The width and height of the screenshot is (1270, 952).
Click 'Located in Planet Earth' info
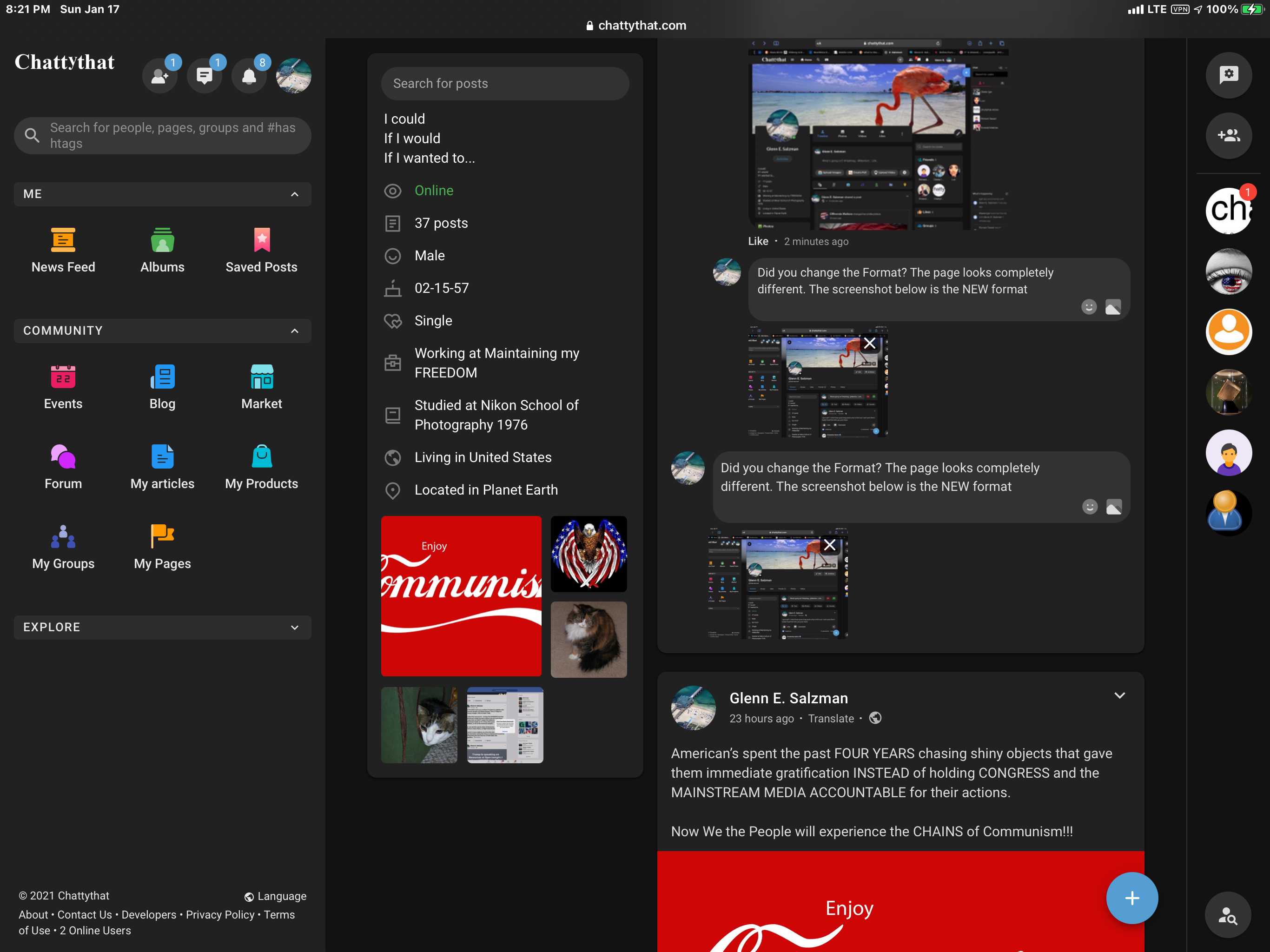tap(486, 490)
